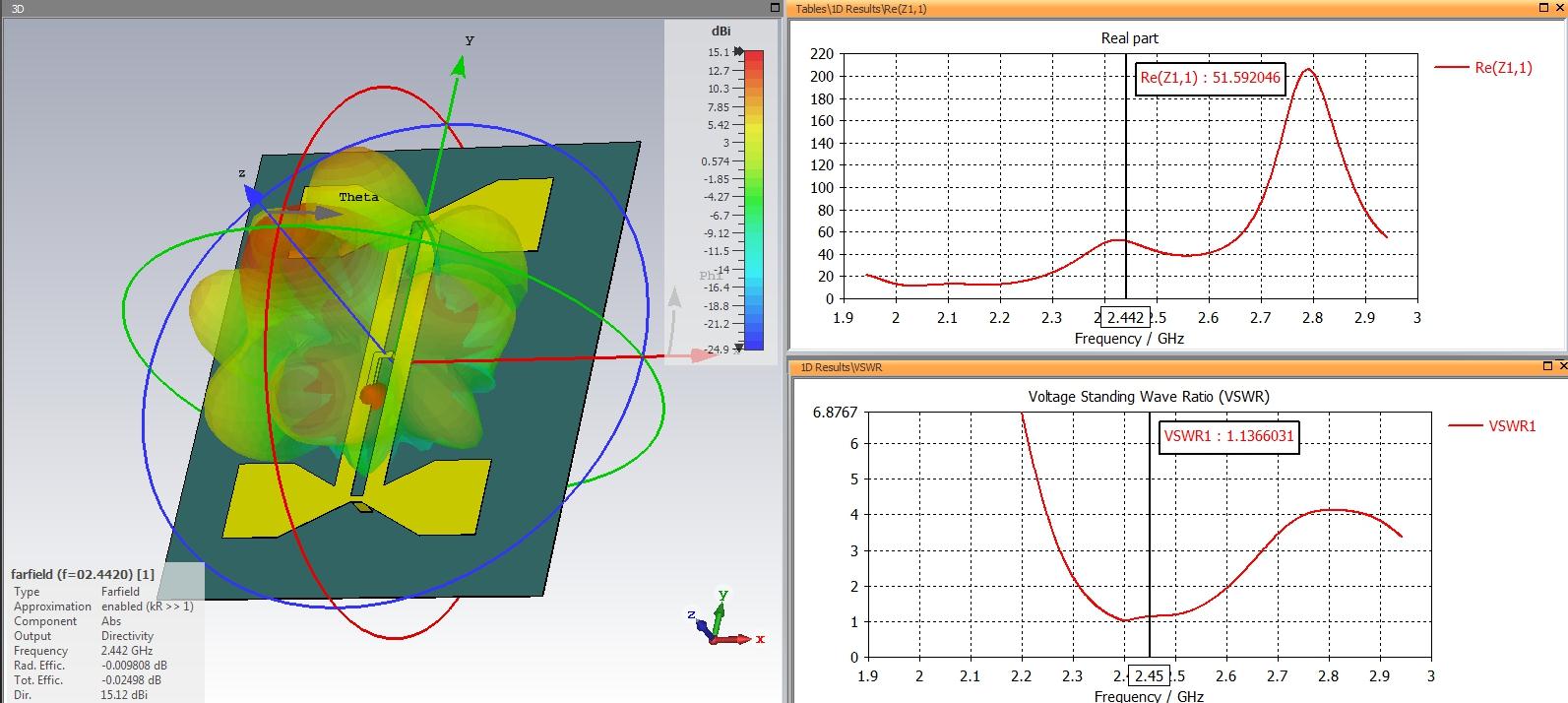This screenshot has height=703, width=1568.
Task: Click the dBi color ramp scale
Action: (x=753, y=200)
